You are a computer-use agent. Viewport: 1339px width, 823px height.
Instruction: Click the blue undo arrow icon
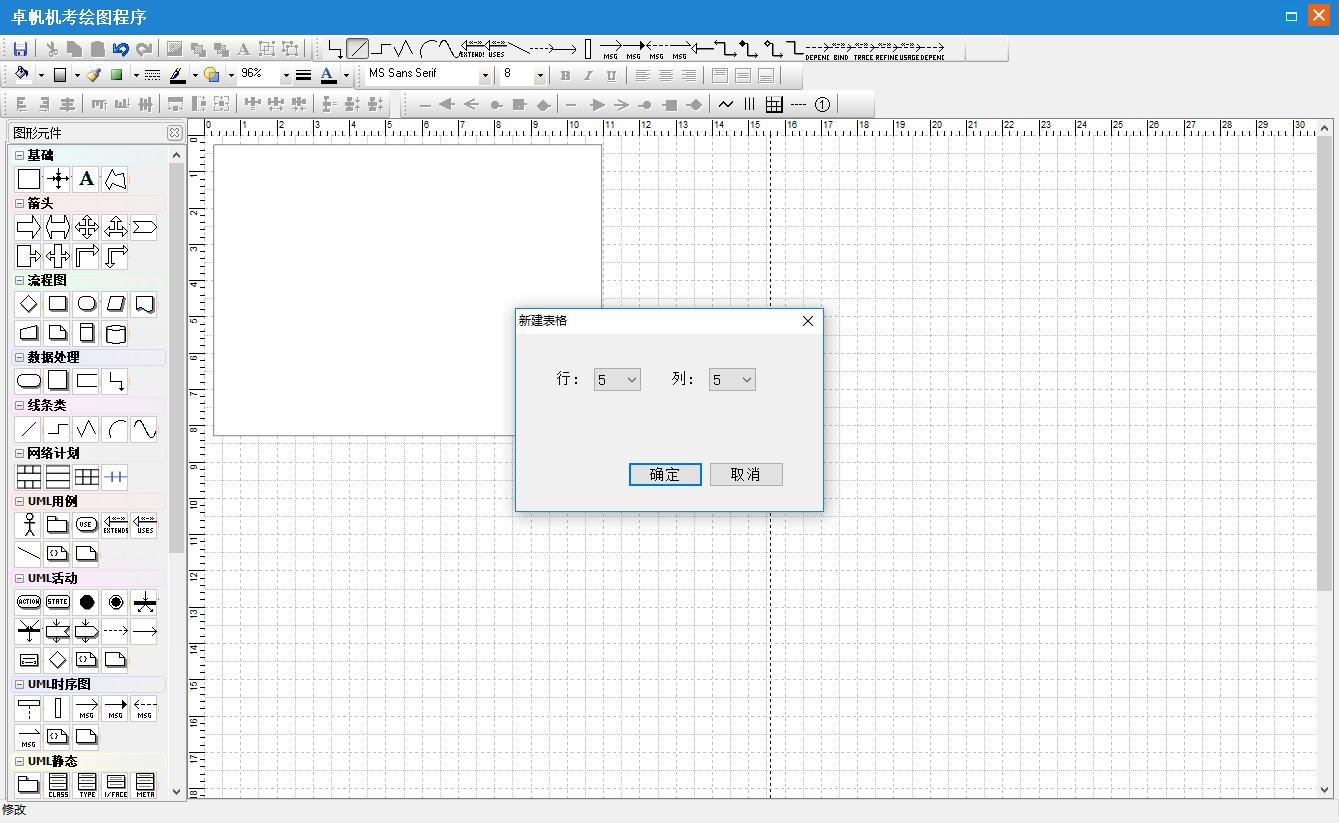tap(120, 48)
